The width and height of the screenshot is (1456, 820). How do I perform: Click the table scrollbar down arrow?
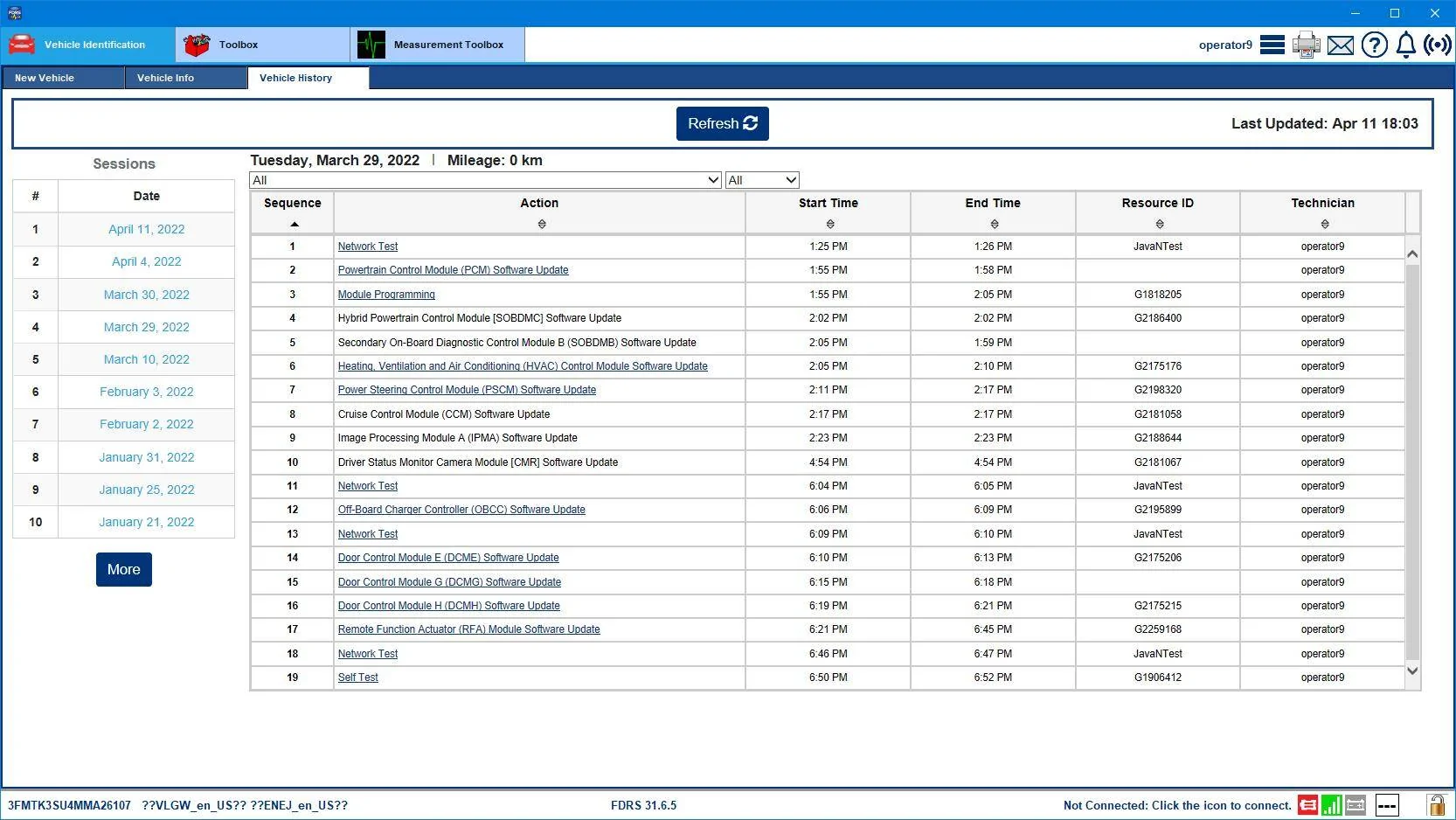point(1412,671)
